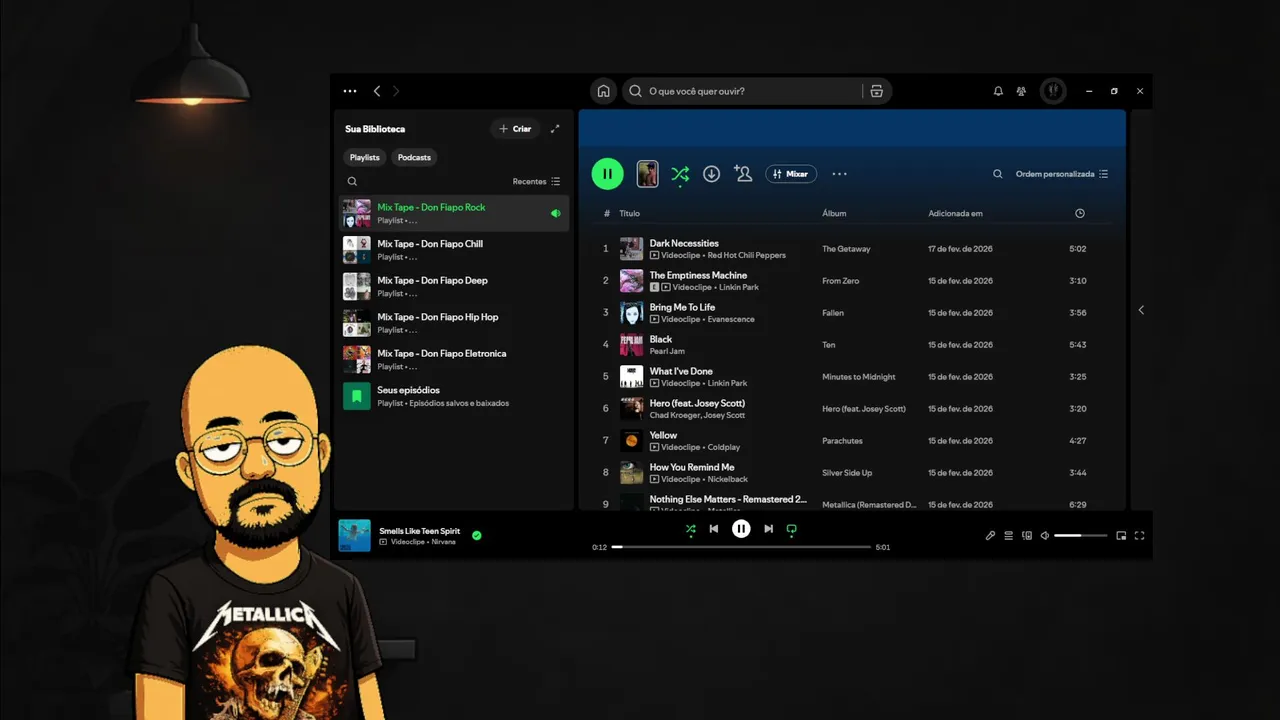Search within the playlist tracks

[997, 174]
